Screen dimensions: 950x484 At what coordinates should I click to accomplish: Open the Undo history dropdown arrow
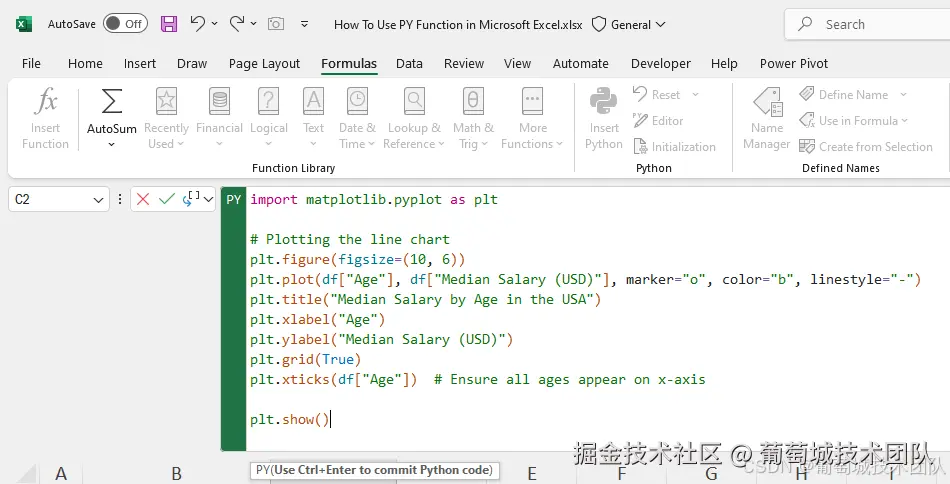[214, 24]
